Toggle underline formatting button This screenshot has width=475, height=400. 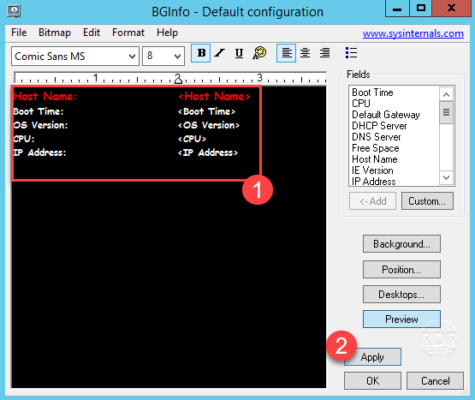click(239, 53)
